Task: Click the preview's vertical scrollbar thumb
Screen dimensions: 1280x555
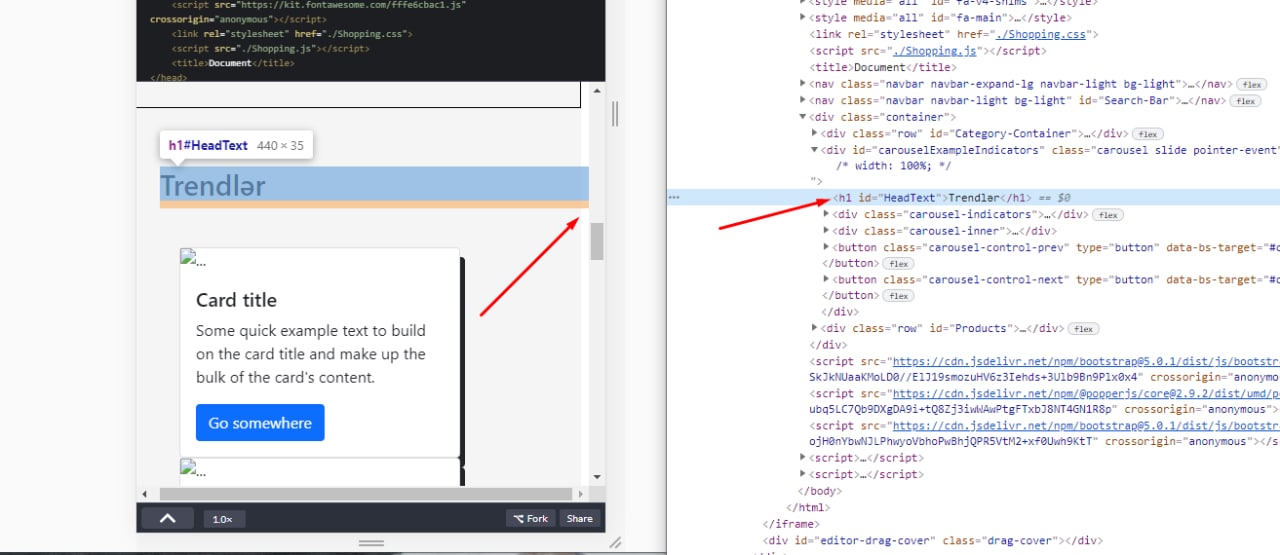Action: [x=597, y=241]
